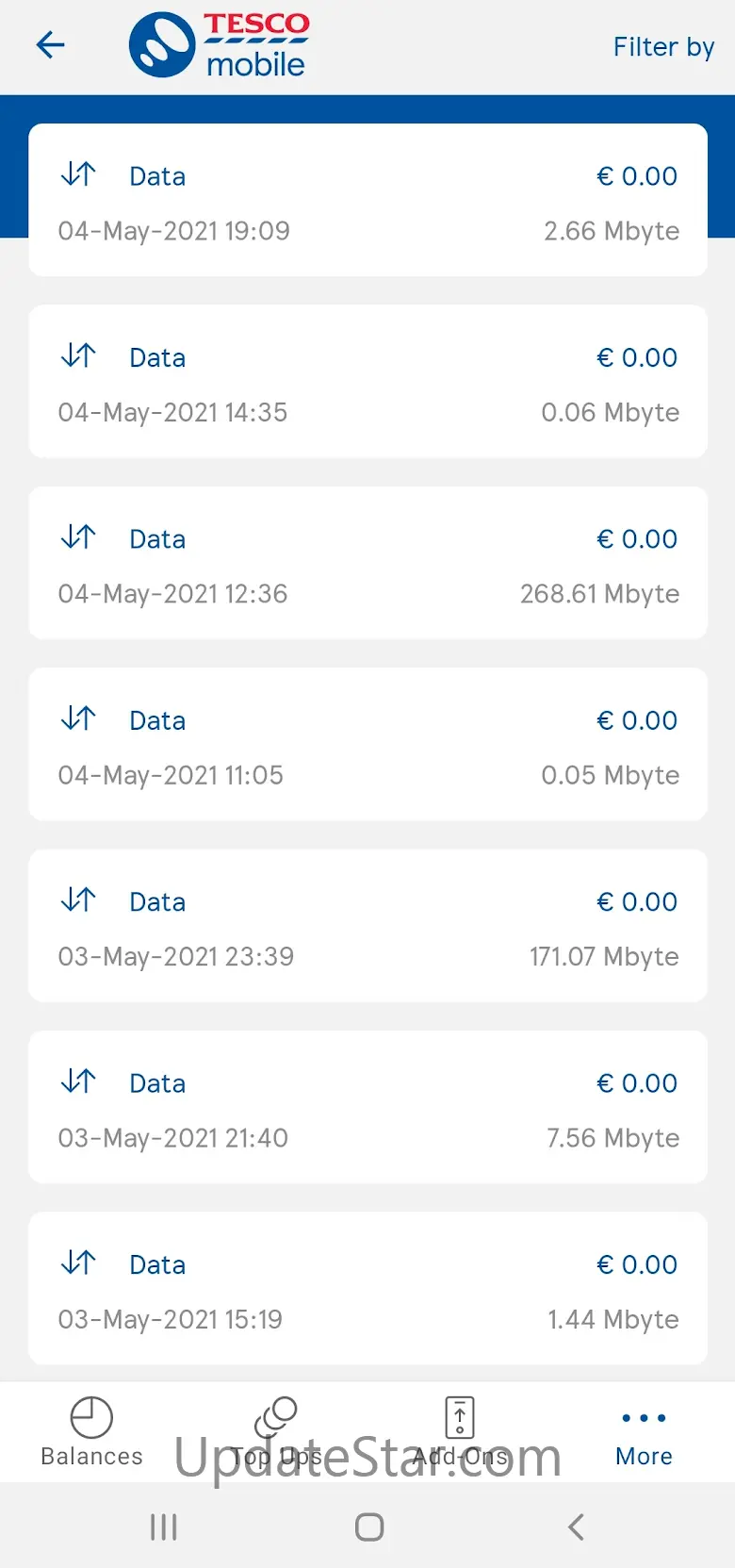Go to the Add-Ons tab
Viewport: 735px width, 1568px height.
pos(460,1431)
